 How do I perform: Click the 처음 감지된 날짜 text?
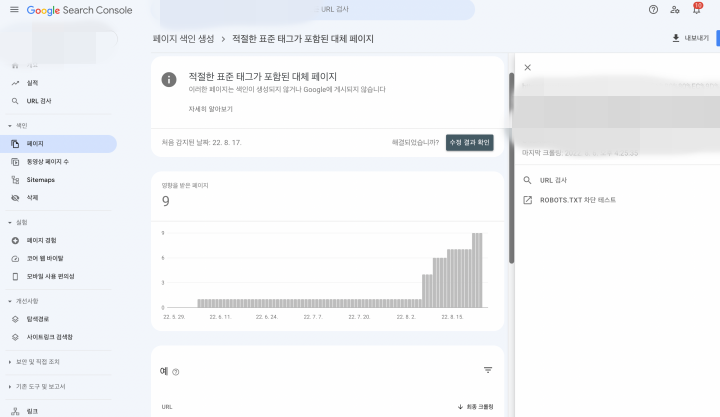(x=202, y=143)
